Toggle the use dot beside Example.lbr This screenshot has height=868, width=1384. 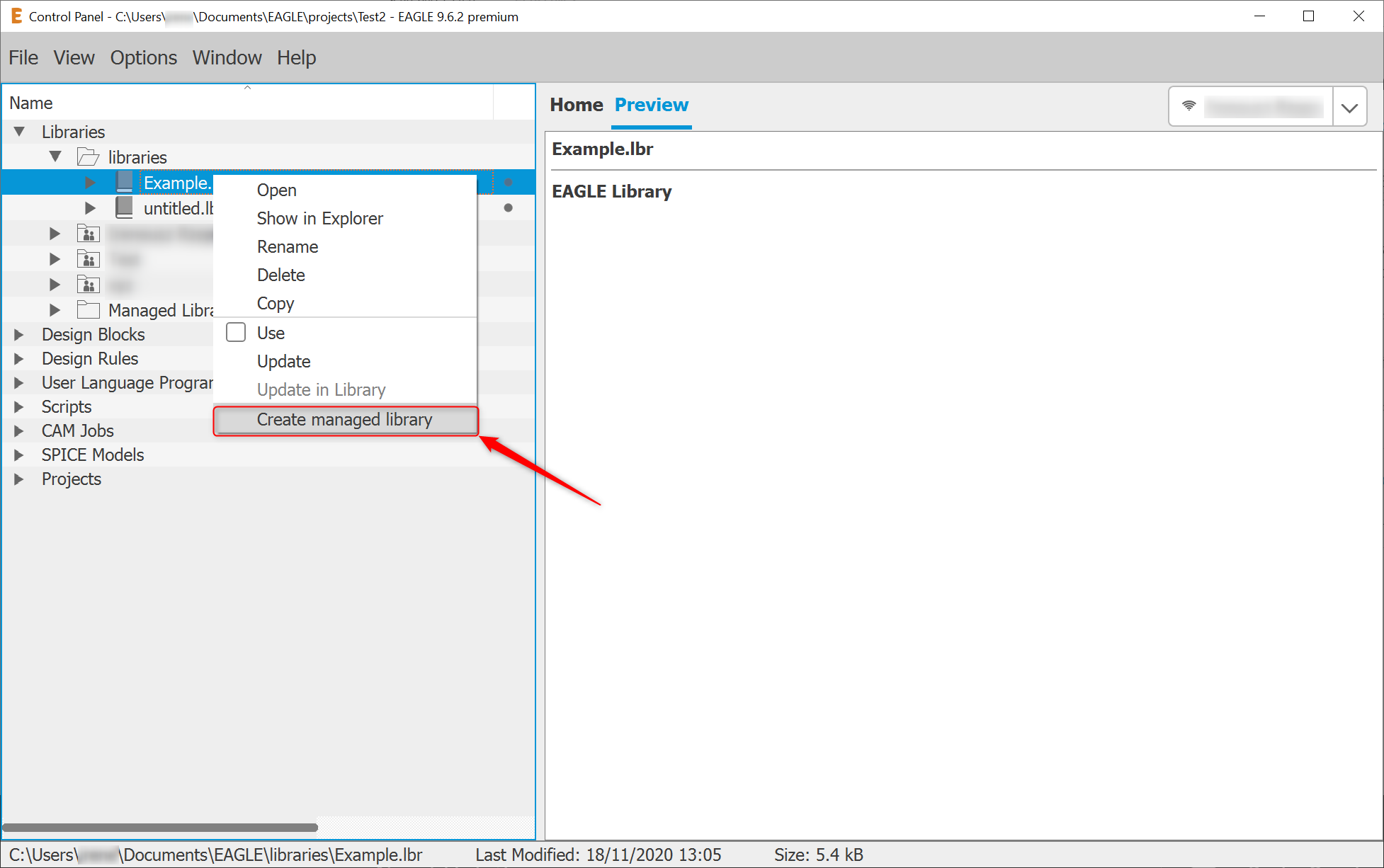pyautogui.click(x=508, y=182)
